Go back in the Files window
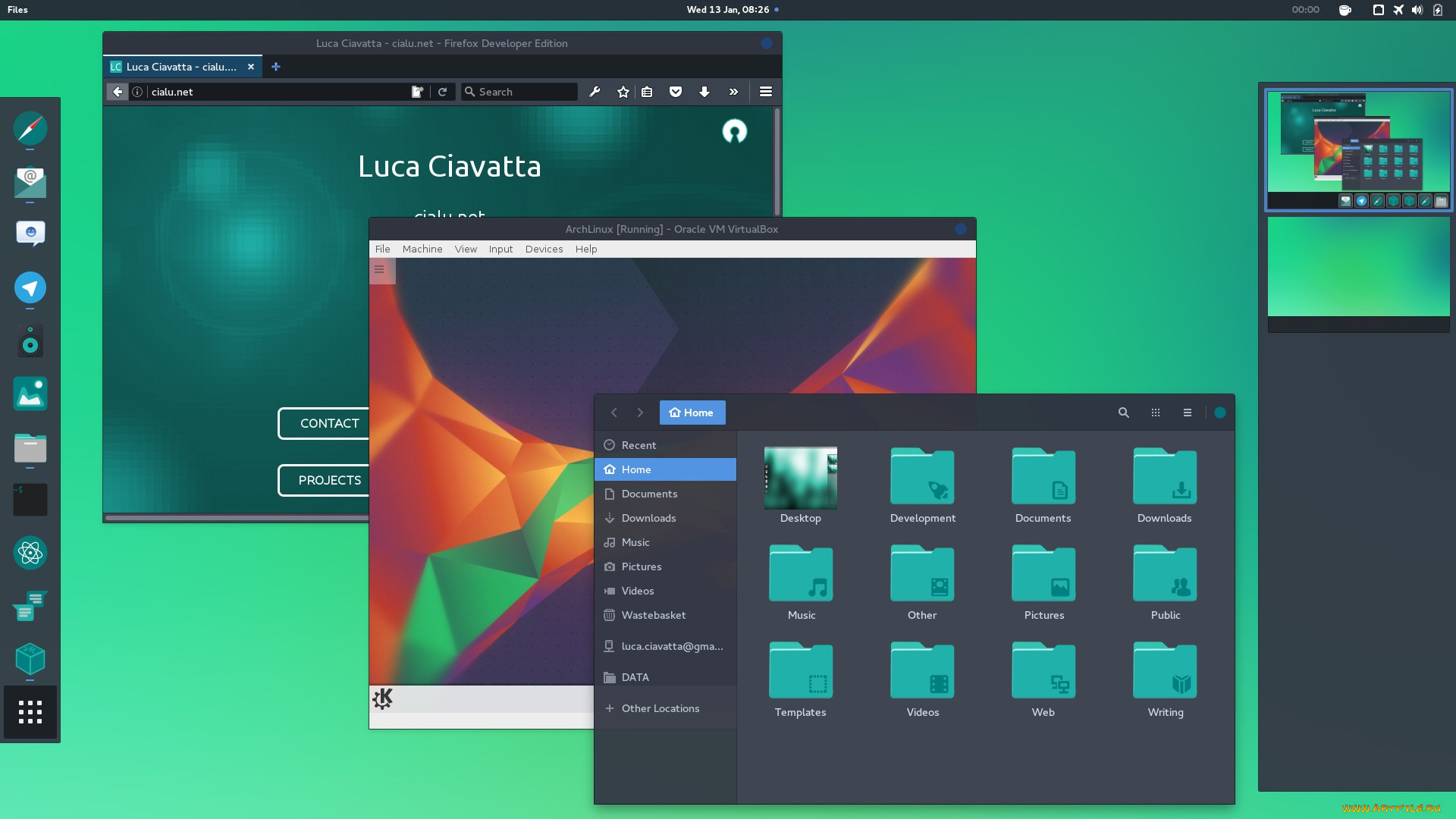The height and width of the screenshot is (819, 1456). click(614, 413)
